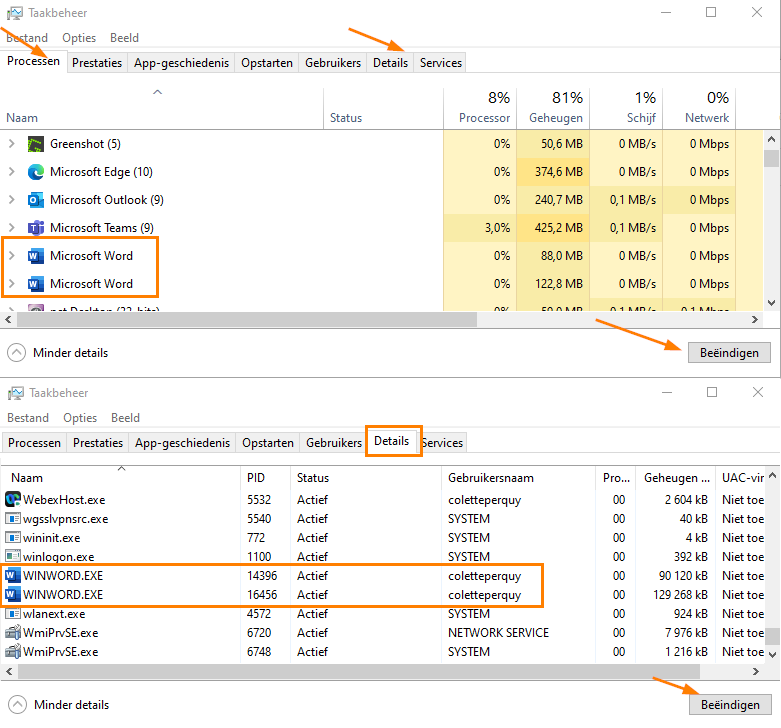
Task: Select the 'NETWORK SERVICE' user name cell
Action: click(x=498, y=633)
